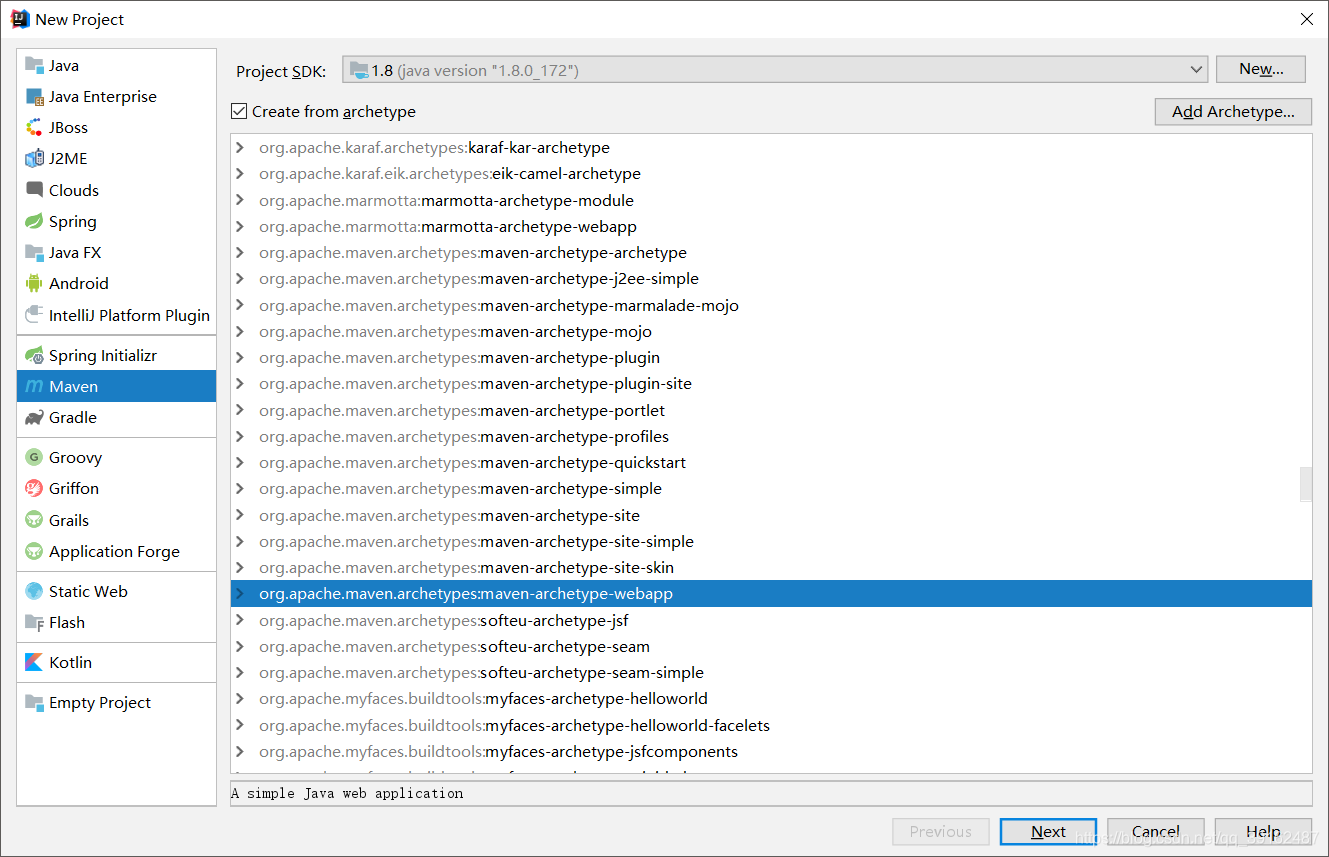Image resolution: width=1329 pixels, height=857 pixels.
Task: Select maven-archetype-plugin-site row
Action: pyautogui.click(x=770, y=383)
